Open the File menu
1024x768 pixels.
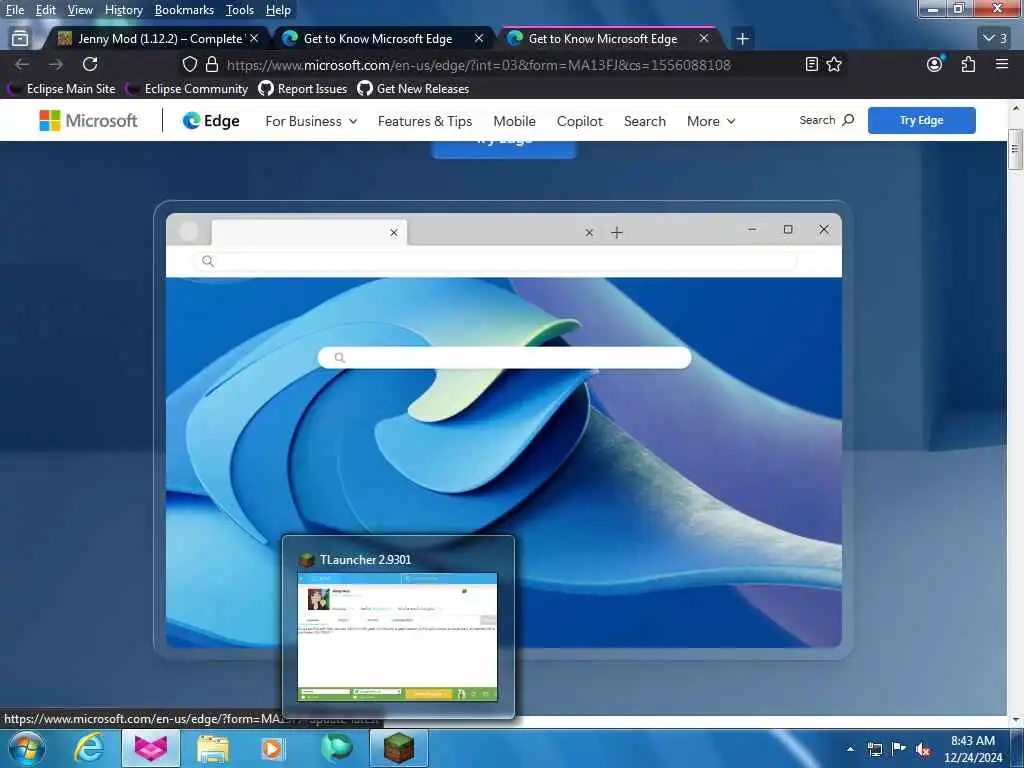pyautogui.click(x=14, y=10)
